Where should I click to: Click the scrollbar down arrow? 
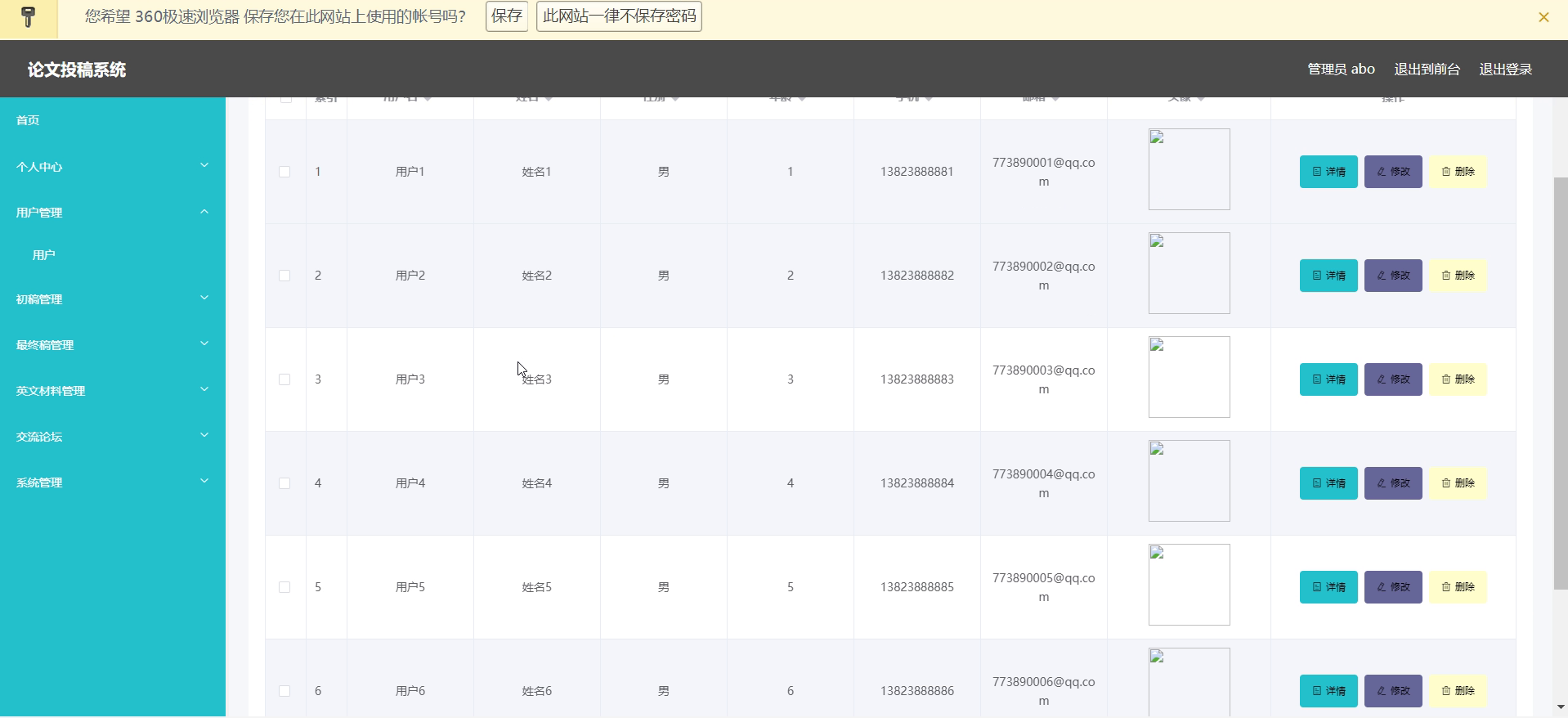click(1561, 707)
